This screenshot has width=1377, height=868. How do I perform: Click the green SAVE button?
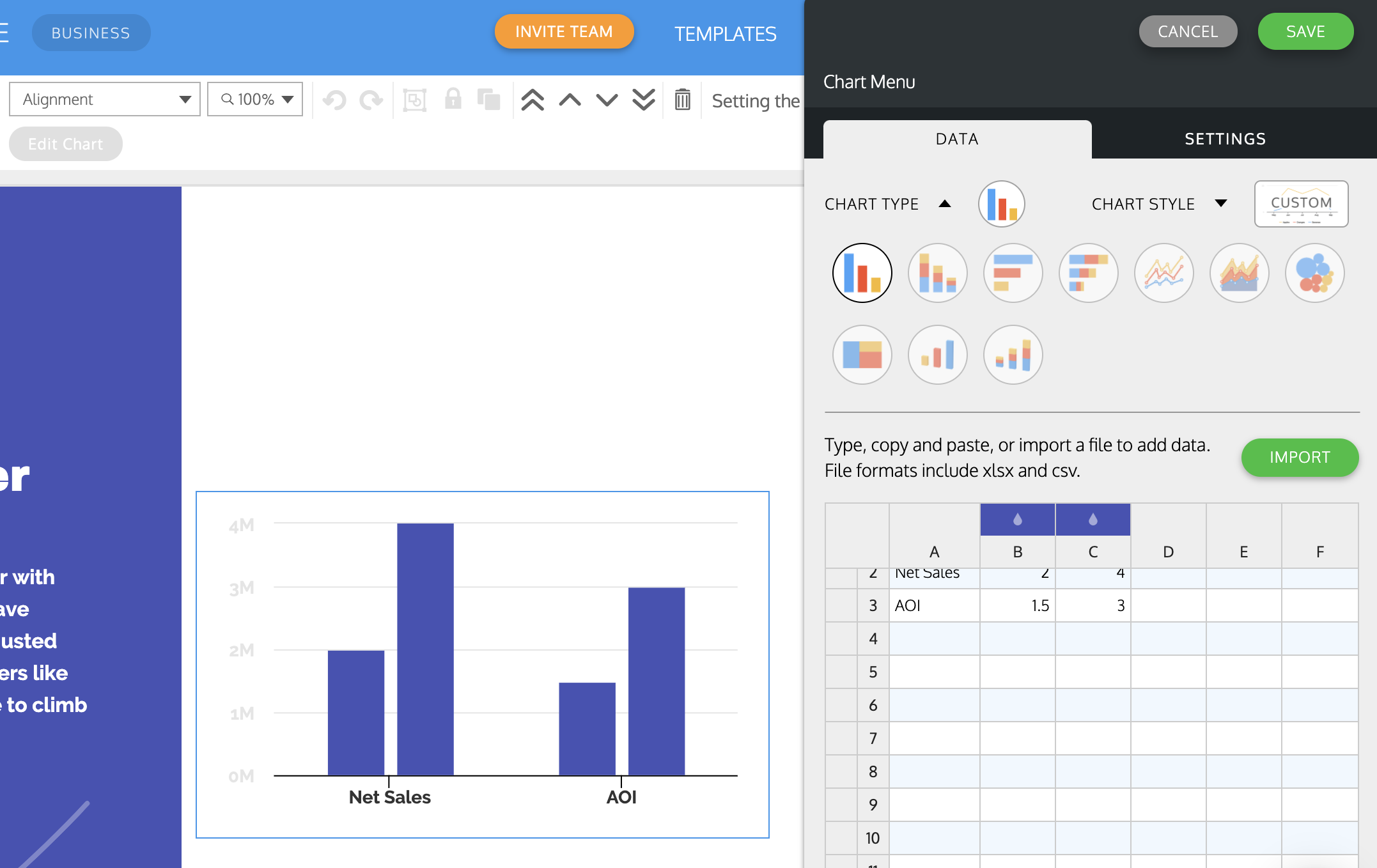coord(1305,31)
